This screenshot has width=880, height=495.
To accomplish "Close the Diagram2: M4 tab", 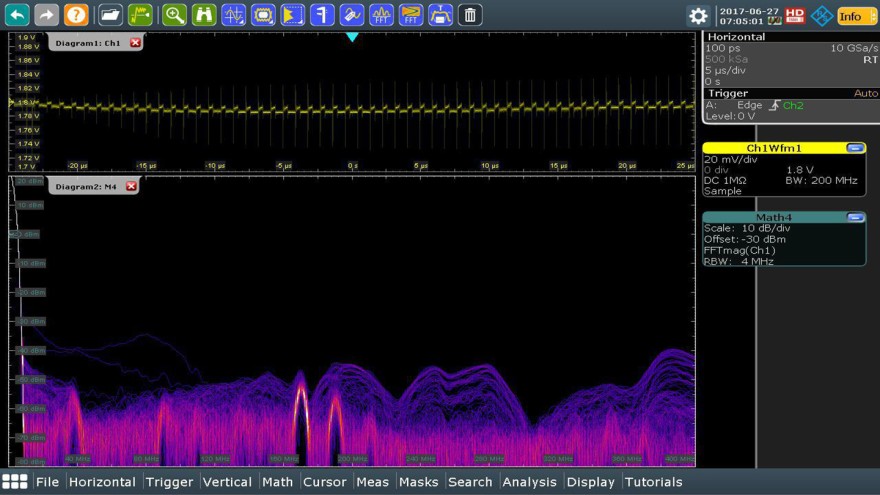I will [131, 186].
